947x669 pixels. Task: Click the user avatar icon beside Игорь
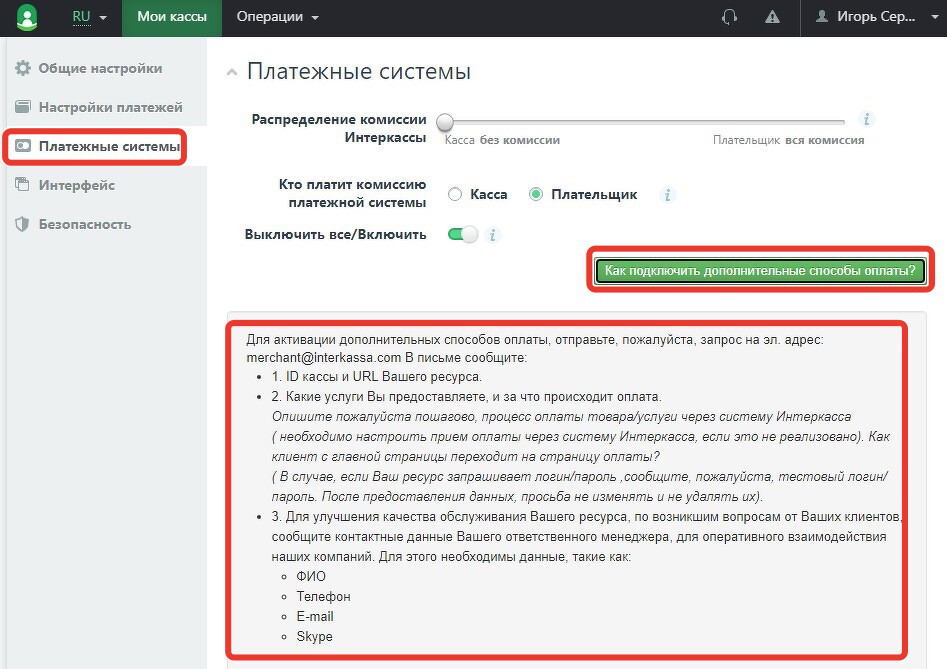click(x=822, y=16)
